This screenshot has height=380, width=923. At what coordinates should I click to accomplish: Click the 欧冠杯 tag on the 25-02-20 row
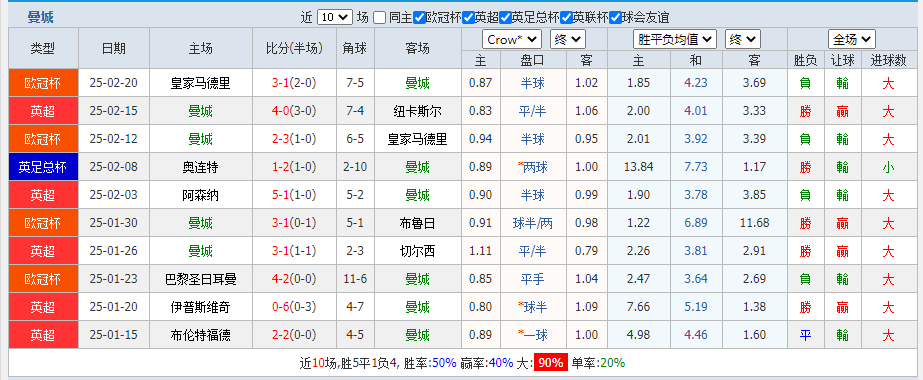point(43,83)
